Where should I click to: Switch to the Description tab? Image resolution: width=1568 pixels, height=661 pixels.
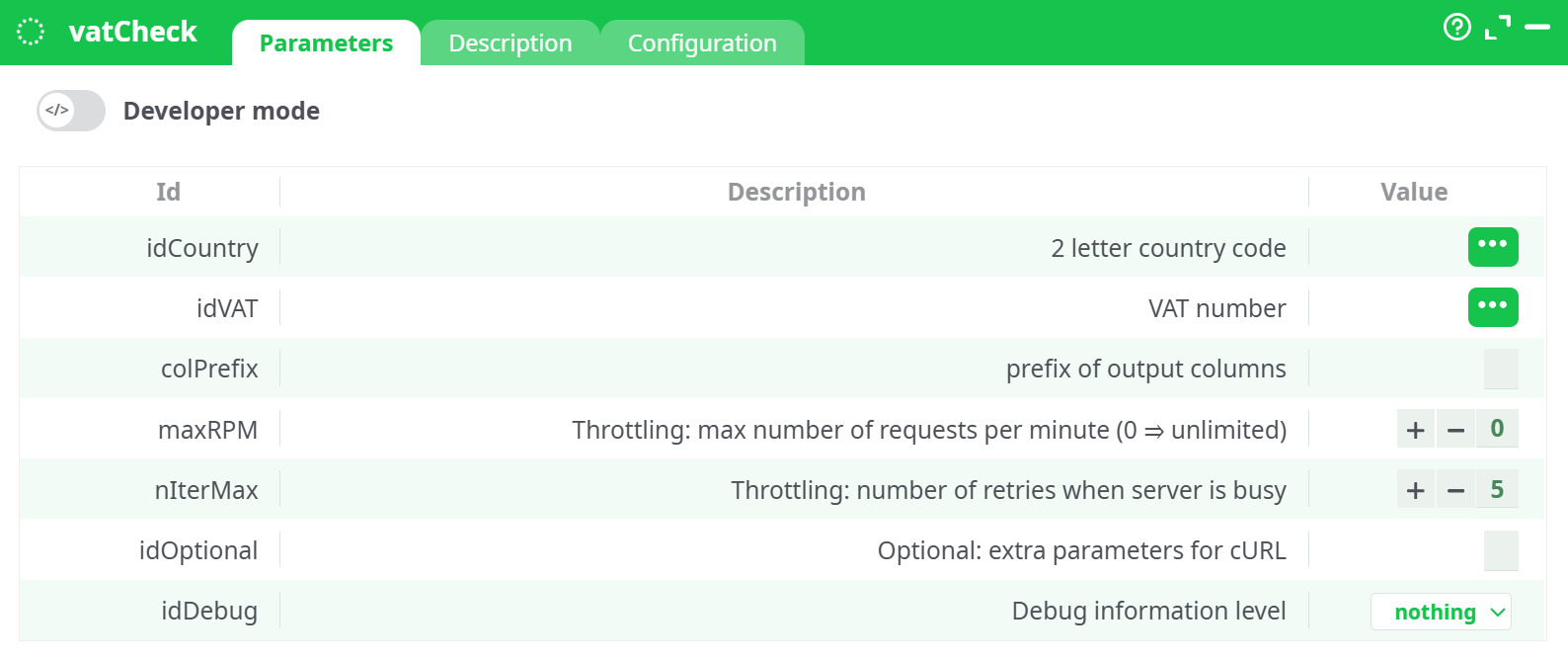[510, 42]
